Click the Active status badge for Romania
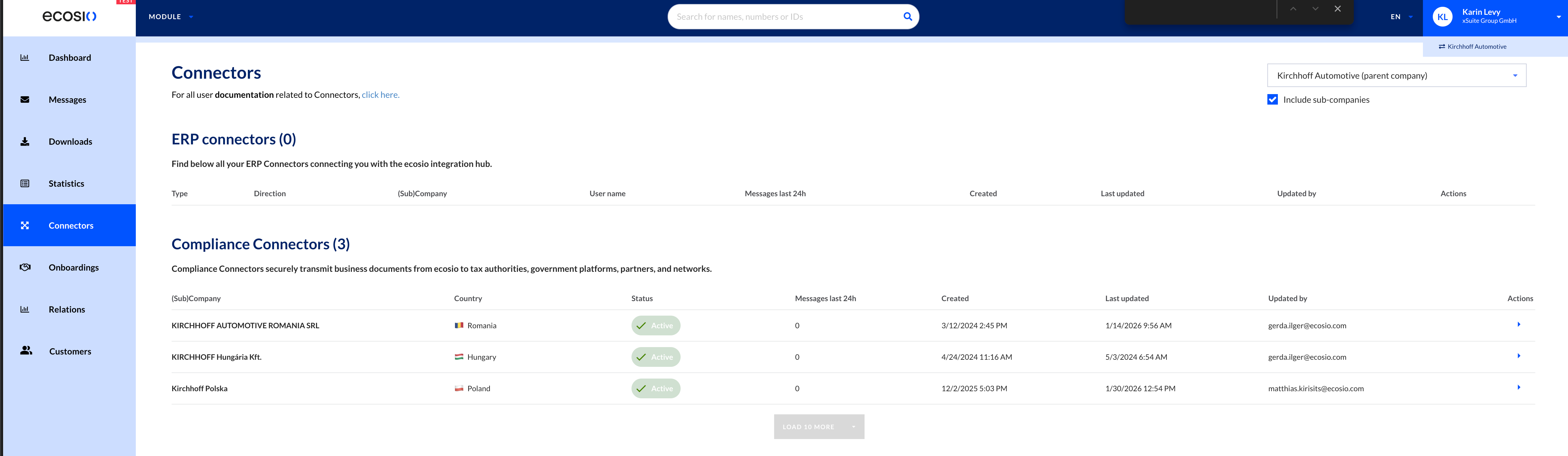Viewport: 1568px width, 456px height. (656, 326)
